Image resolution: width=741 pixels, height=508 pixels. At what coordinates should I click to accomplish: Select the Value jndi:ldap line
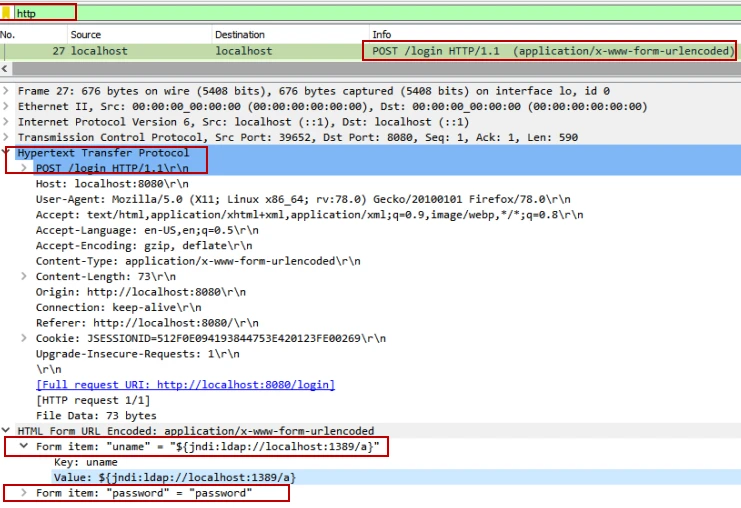(174, 478)
